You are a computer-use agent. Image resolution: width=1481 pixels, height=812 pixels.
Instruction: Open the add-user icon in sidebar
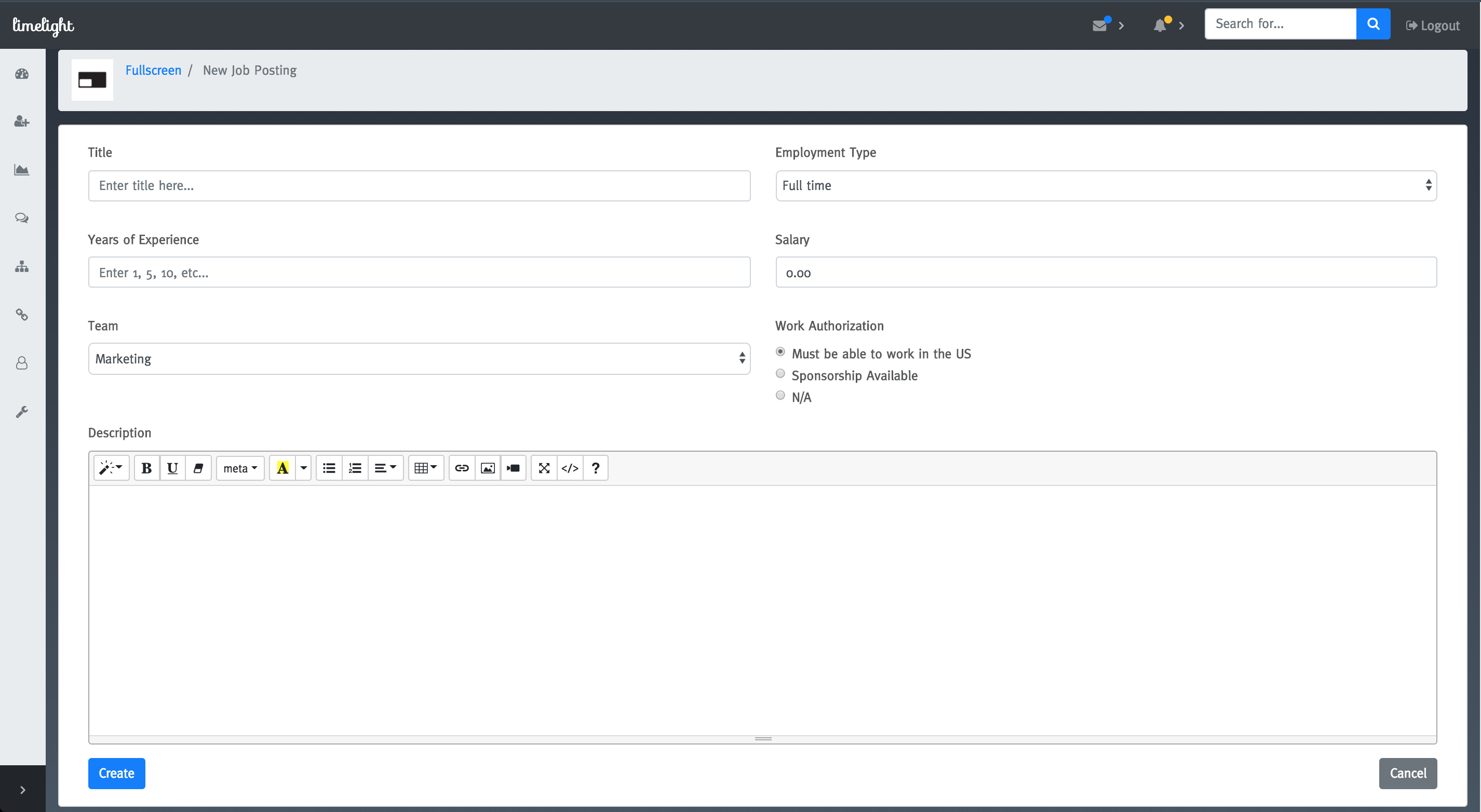(22, 121)
